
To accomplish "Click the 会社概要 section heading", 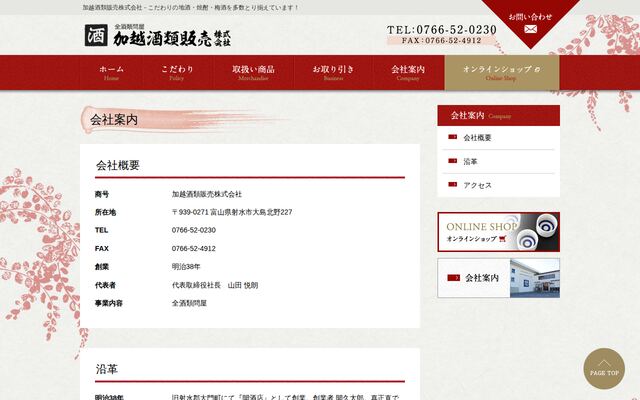I will 118,165.
